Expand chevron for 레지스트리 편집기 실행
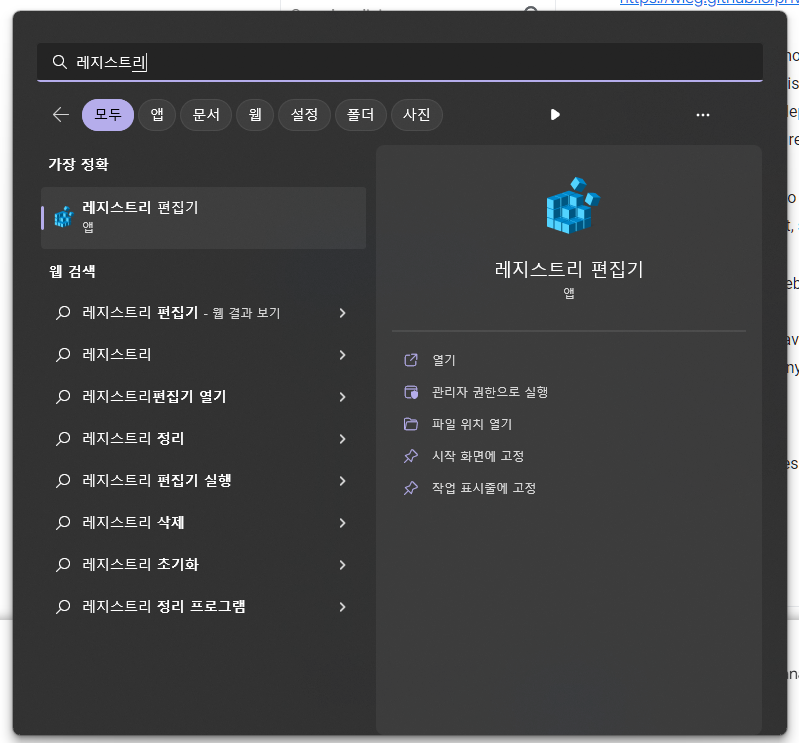This screenshot has width=799, height=743. 342,481
